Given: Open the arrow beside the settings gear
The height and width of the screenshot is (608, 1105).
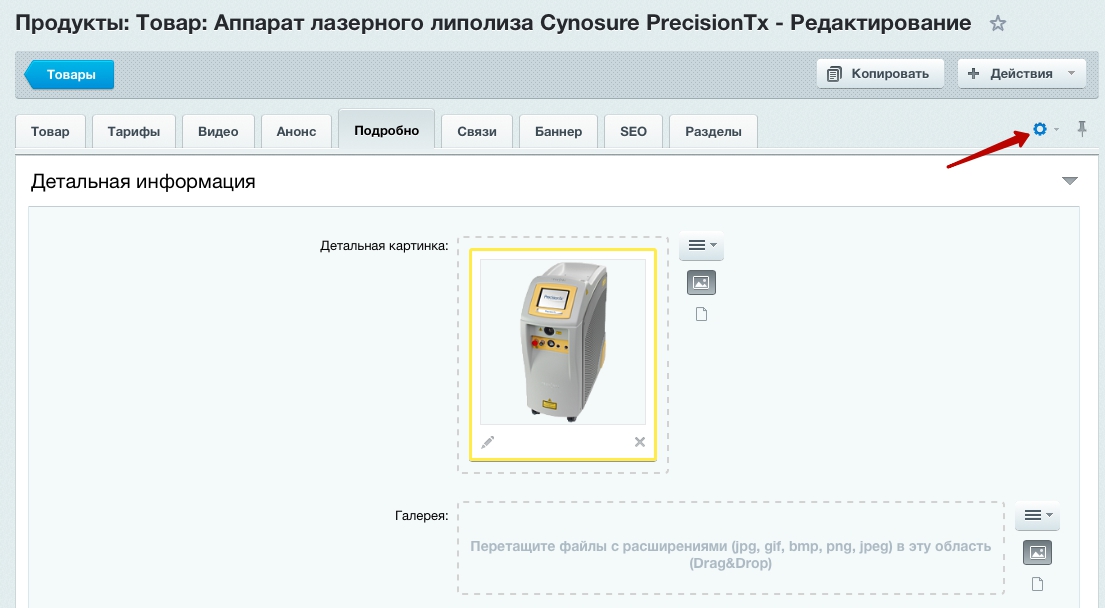Looking at the screenshot, I should tap(1056, 130).
